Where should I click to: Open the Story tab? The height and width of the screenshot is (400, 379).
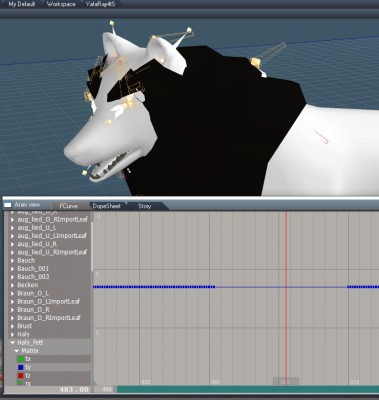[145, 206]
